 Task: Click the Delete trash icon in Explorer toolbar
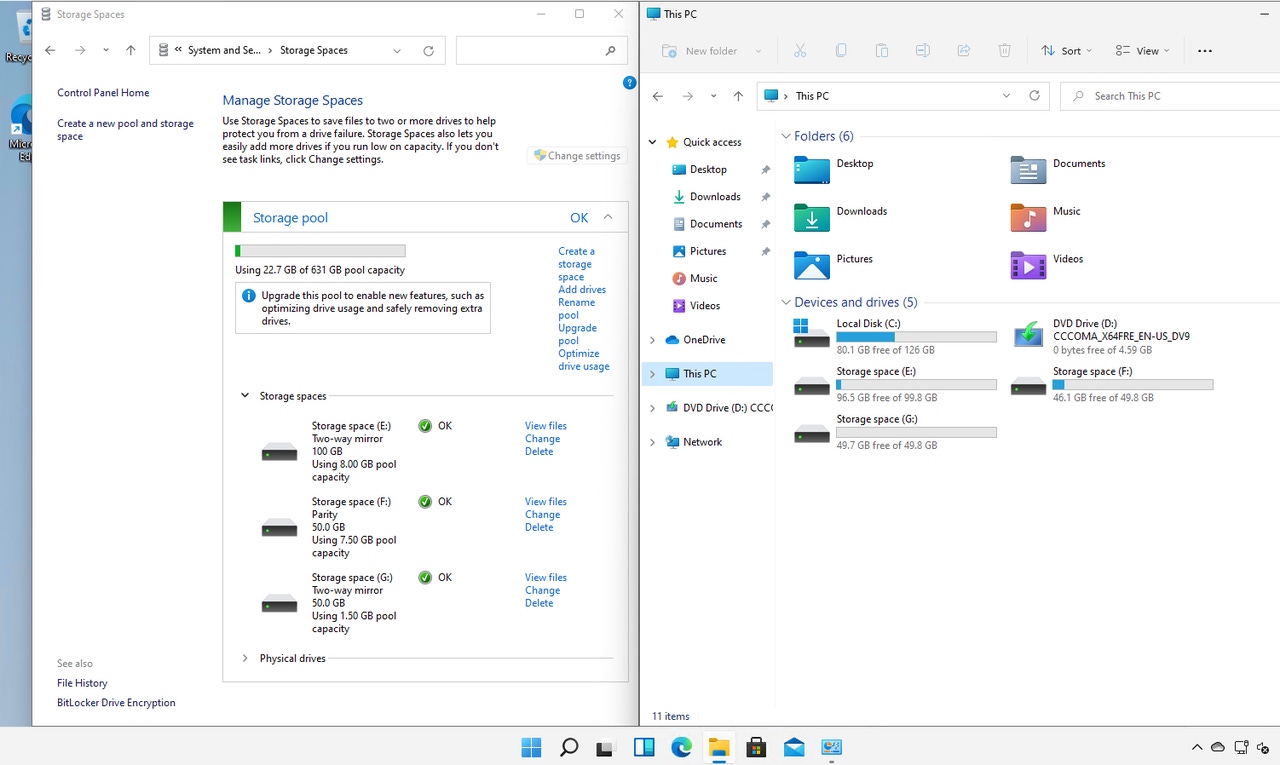[1004, 49]
